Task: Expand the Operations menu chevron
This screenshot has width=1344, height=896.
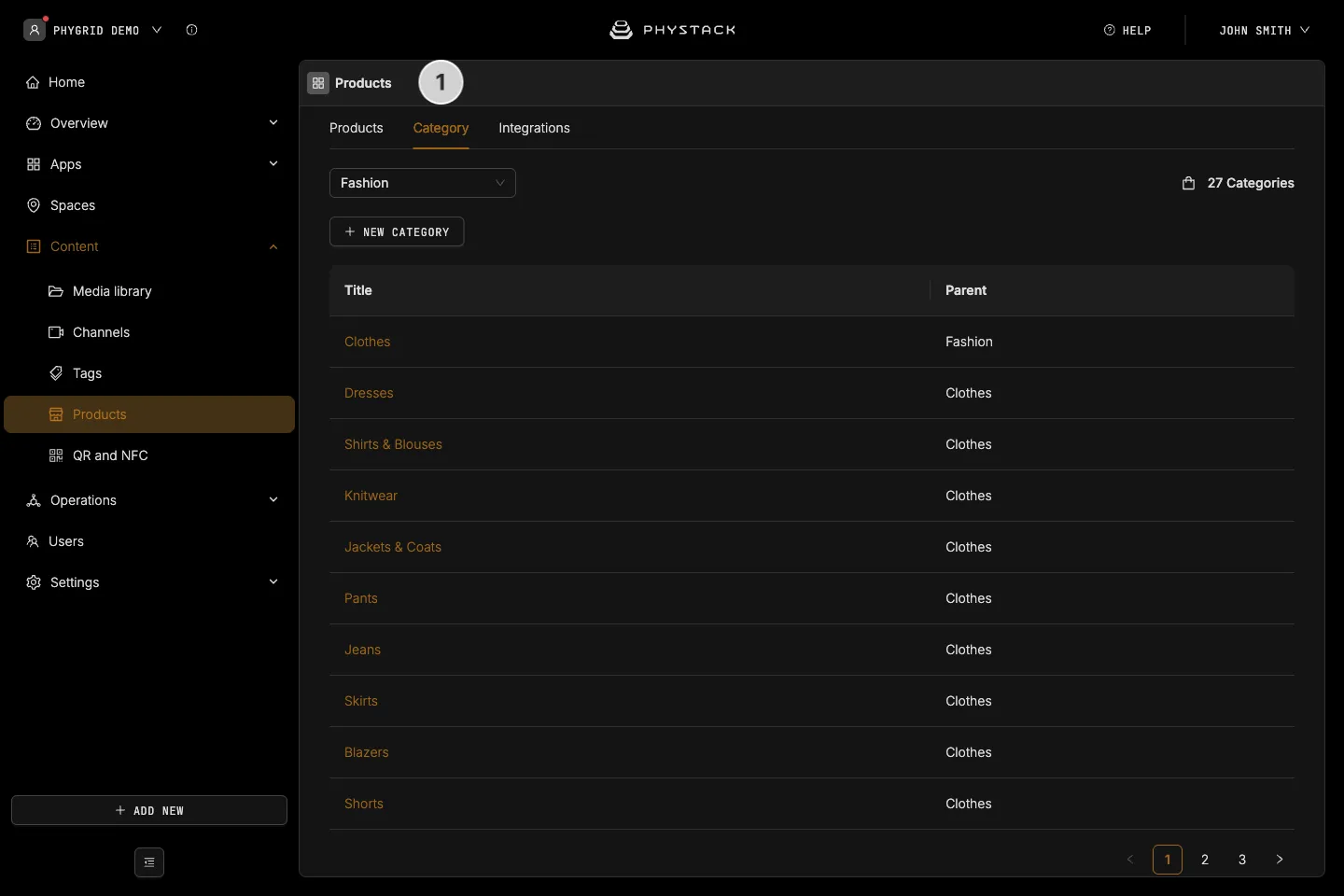Action: click(x=273, y=500)
